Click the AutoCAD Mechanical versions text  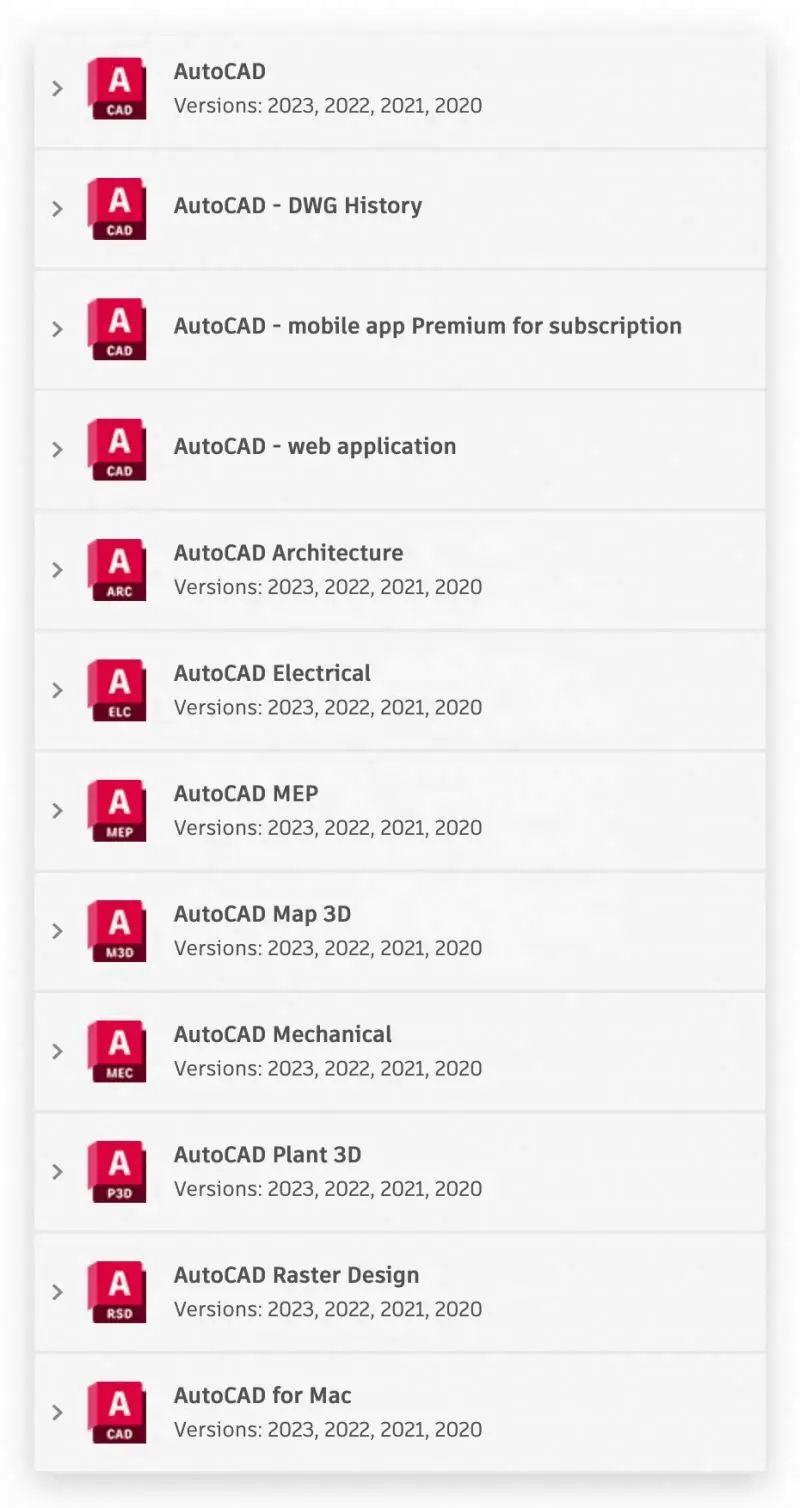[x=328, y=1068]
